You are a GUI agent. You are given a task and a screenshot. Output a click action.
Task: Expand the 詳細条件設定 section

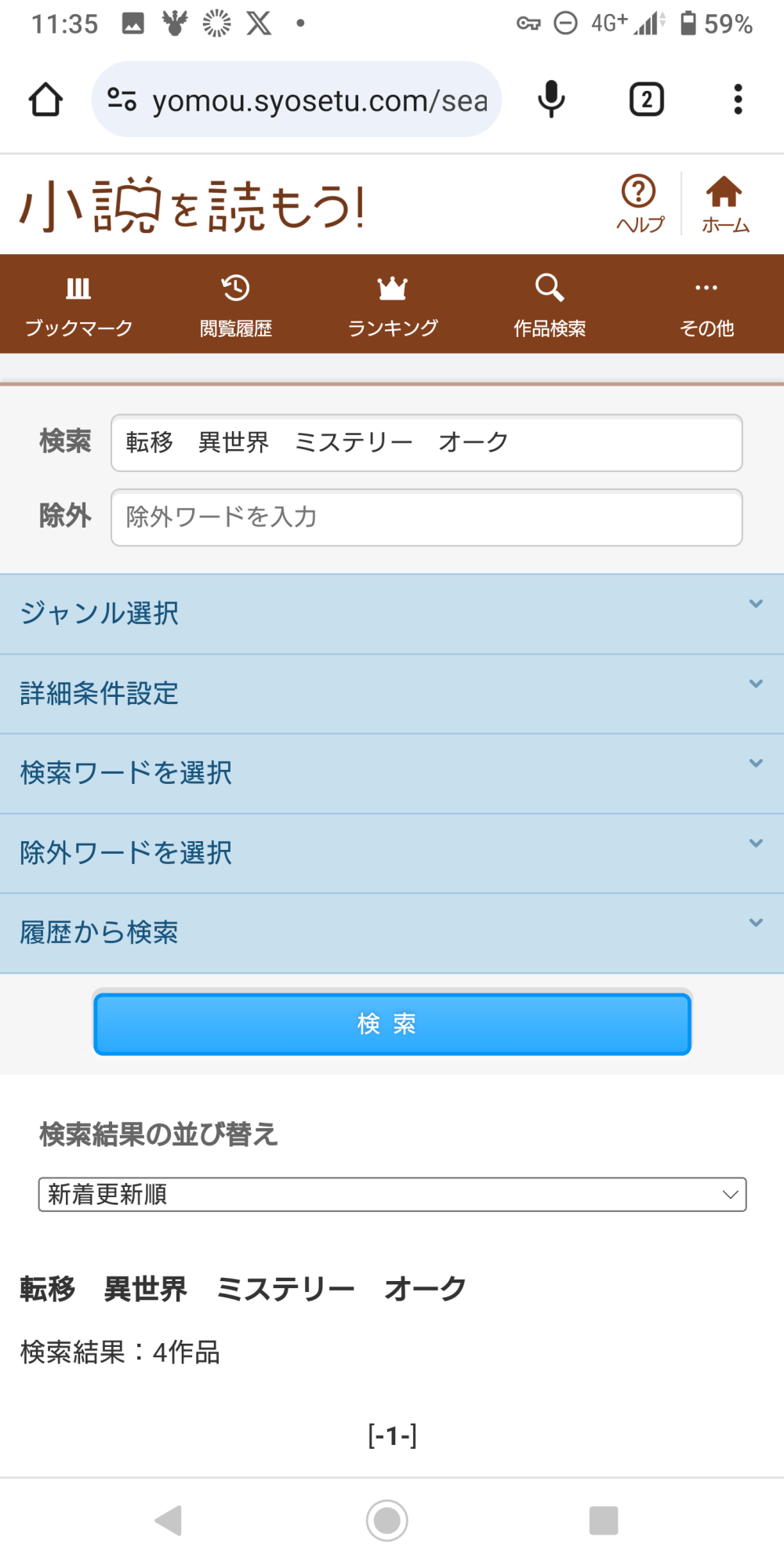click(392, 694)
